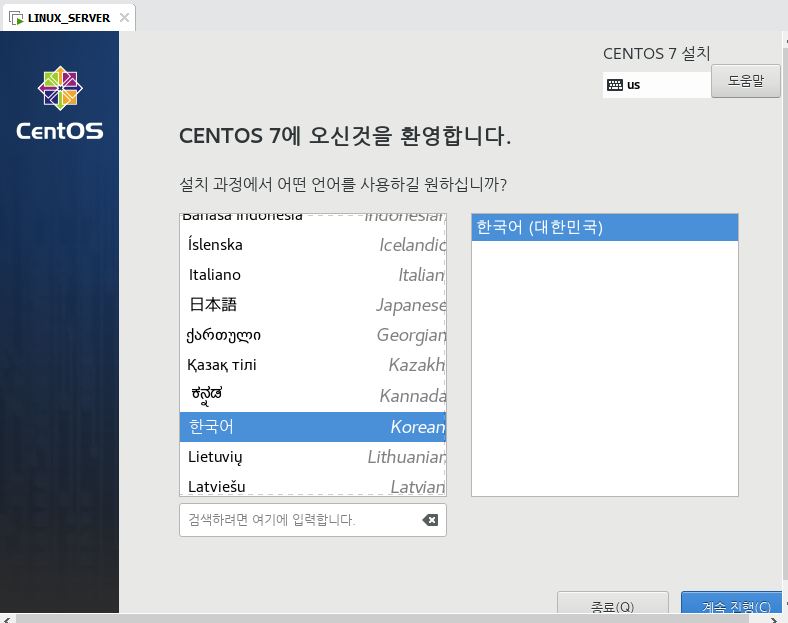The image size is (788, 623).
Task: Click the 계속 진행(C) continue button
Action: 732,602
